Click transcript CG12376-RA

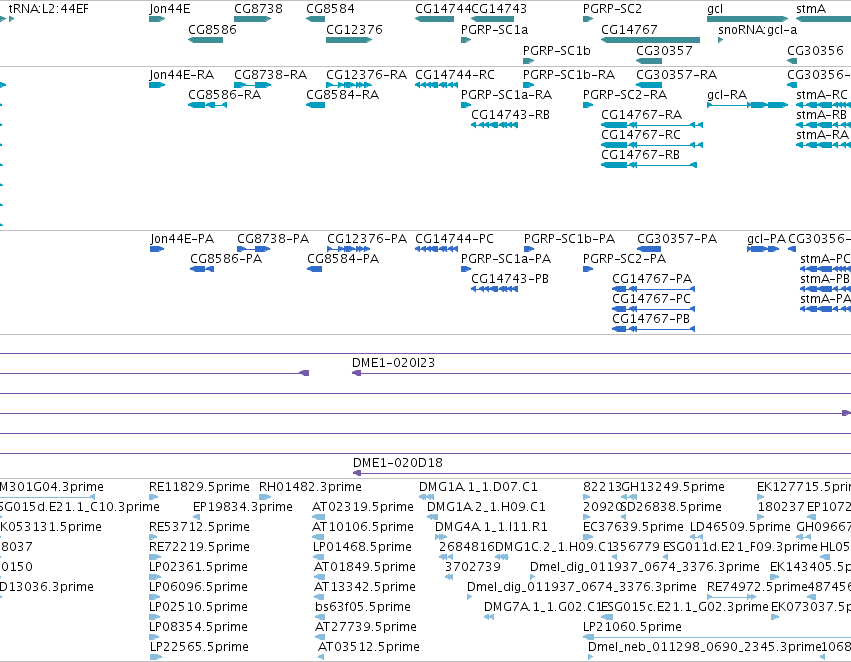click(366, 75)
